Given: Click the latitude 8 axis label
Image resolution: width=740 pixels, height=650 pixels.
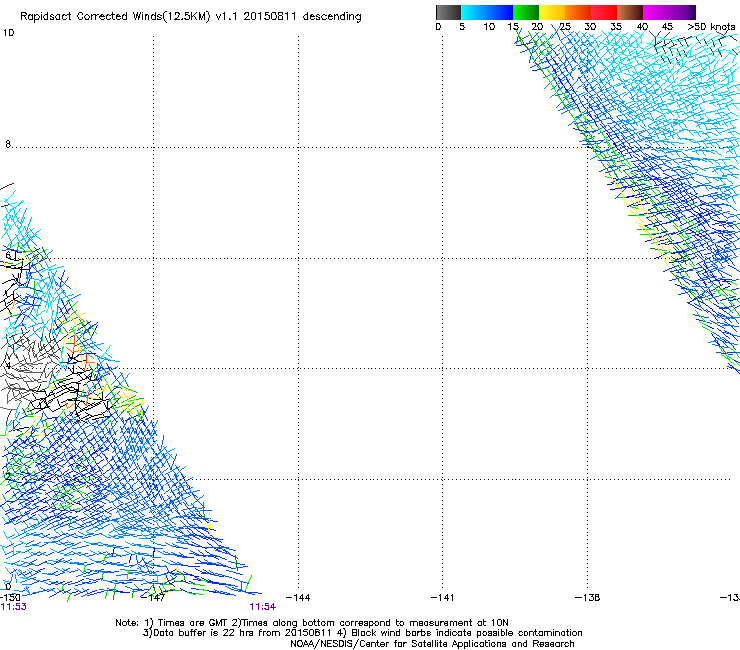Looking at the screenshot, I should pos(8,144).
